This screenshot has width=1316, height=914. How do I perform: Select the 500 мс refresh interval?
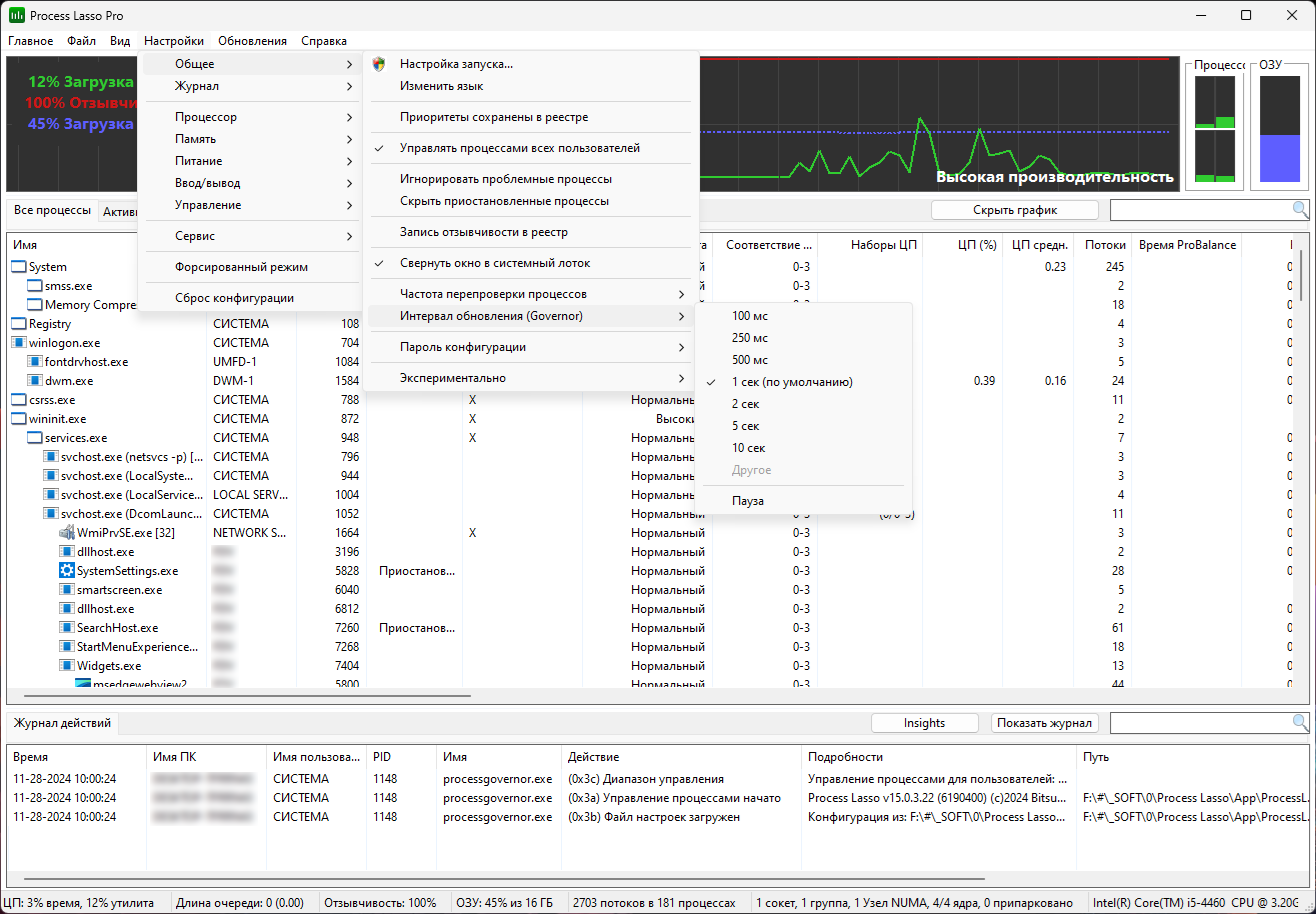(803, 360)
